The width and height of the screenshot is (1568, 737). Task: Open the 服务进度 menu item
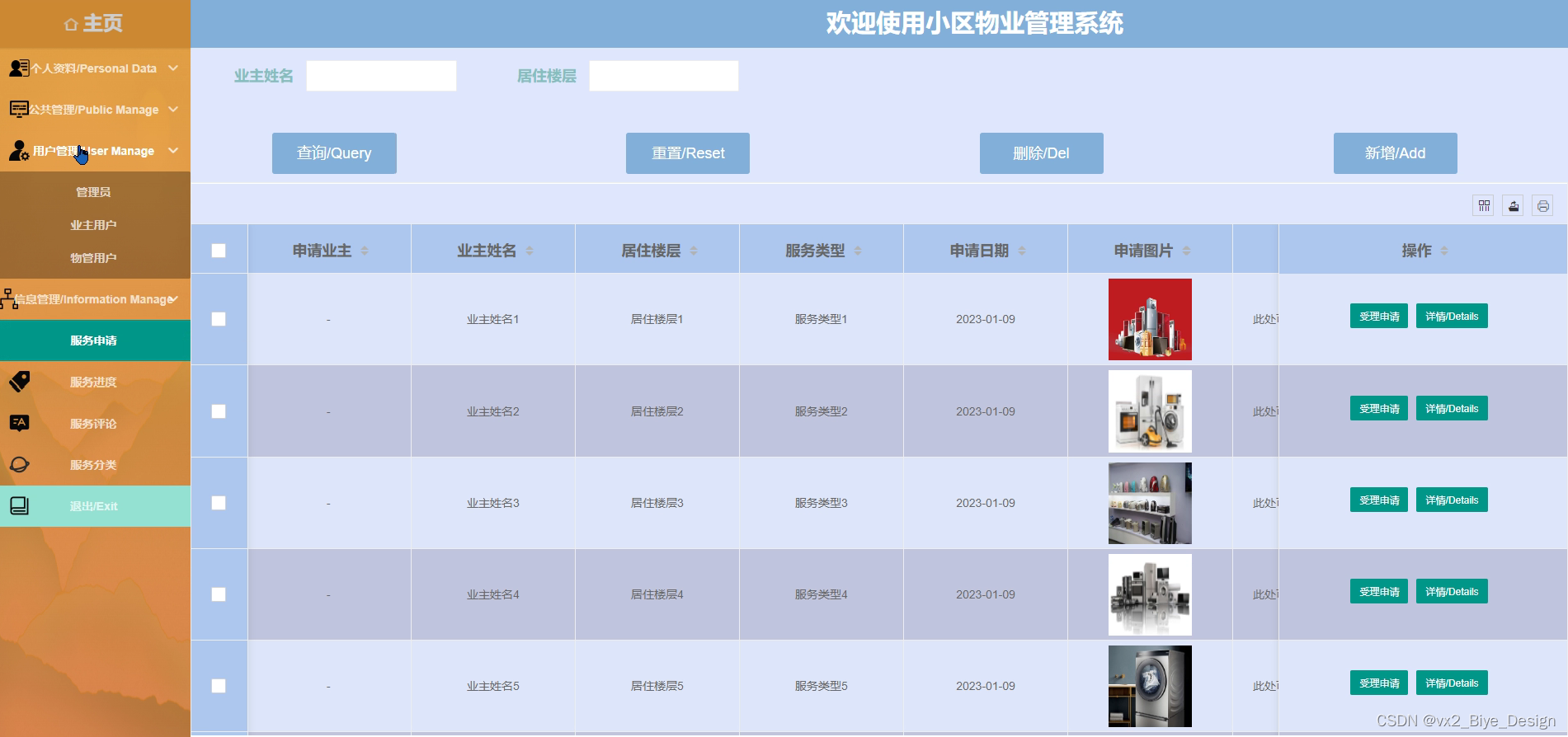[x=95, y=382]
